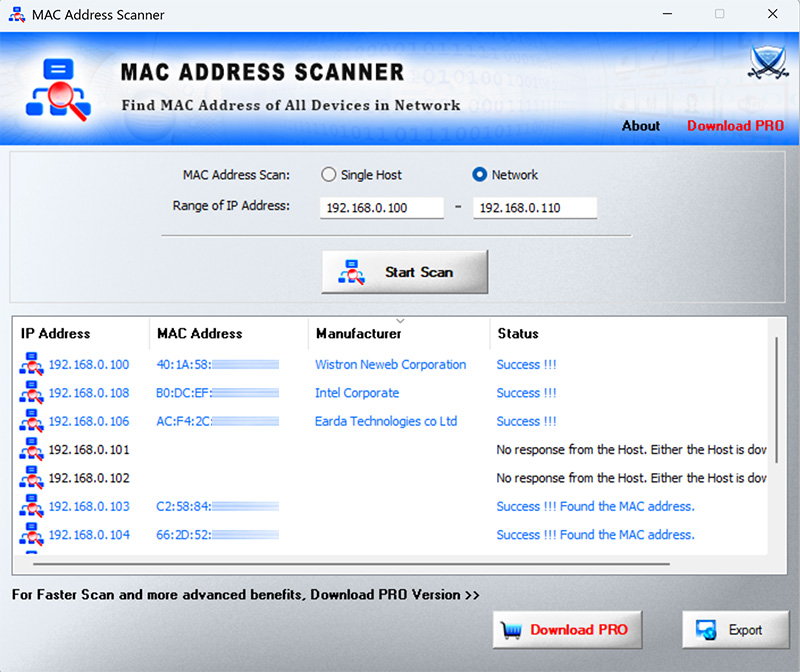Screen dimensions: 800x672
Task: Enable Network mode radio button
Action: 481,174
